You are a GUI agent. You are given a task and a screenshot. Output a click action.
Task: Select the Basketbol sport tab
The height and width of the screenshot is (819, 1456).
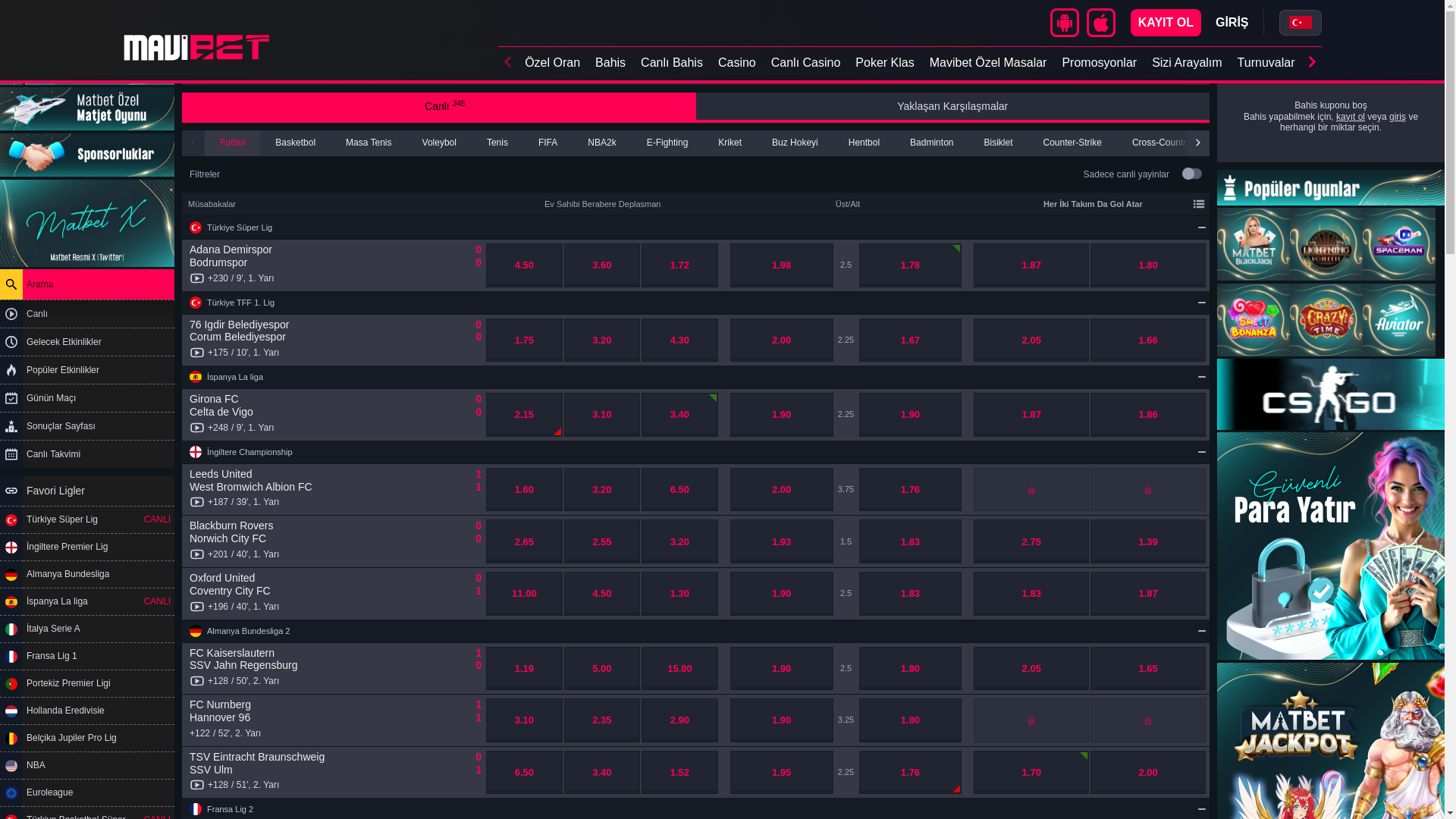(295, 143)
